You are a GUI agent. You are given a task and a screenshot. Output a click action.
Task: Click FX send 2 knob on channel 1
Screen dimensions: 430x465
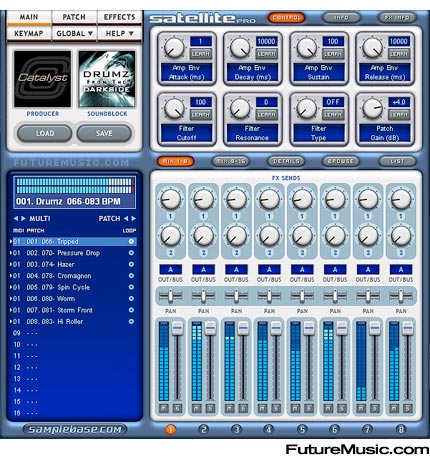click(170, 235)
